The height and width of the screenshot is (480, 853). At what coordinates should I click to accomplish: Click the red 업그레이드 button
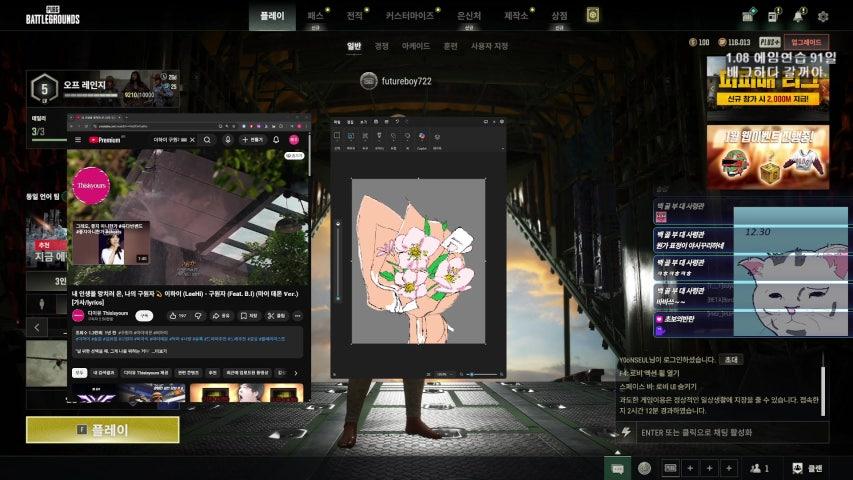point(807,42)
